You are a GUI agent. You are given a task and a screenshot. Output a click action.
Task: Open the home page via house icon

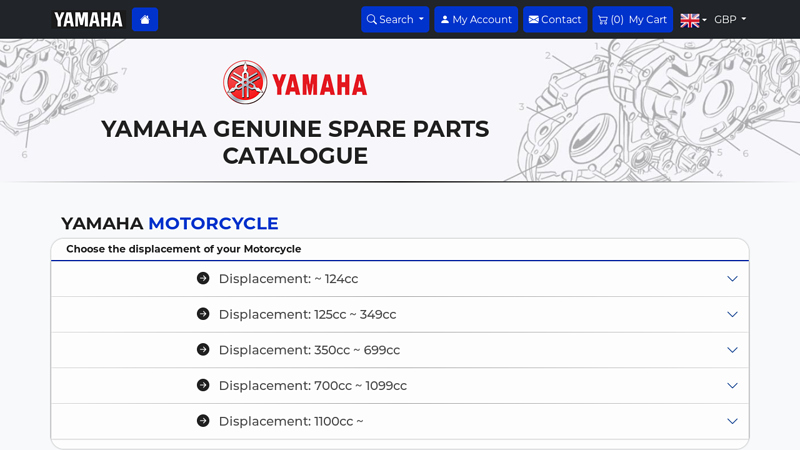click(x=145, y=19)
